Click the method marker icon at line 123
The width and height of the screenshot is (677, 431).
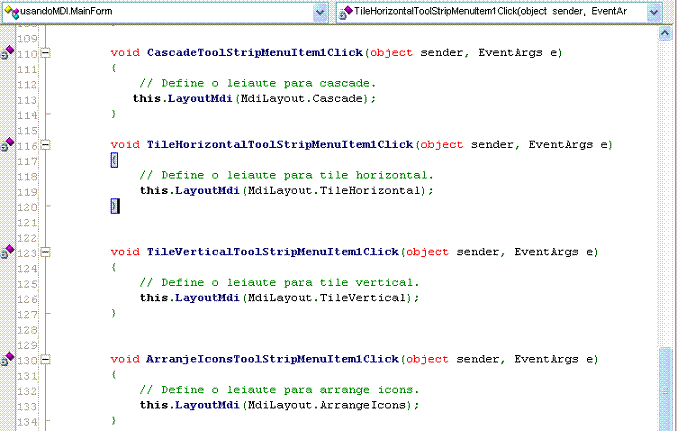click(7, 252)
